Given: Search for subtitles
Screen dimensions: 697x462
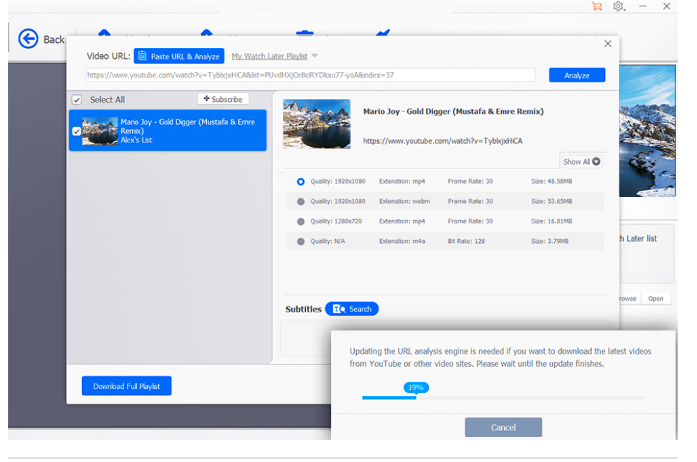Looking at the screenshot, I should [x=352, y=309].
